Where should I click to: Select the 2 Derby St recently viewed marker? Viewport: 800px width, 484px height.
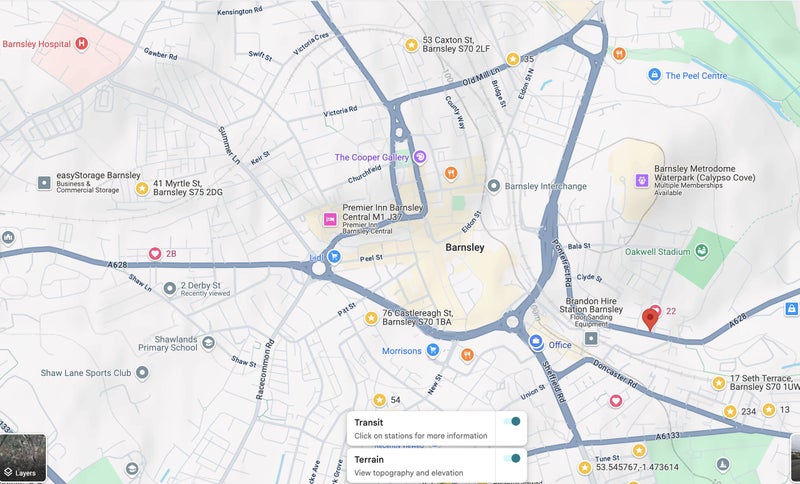click(170, 289)
